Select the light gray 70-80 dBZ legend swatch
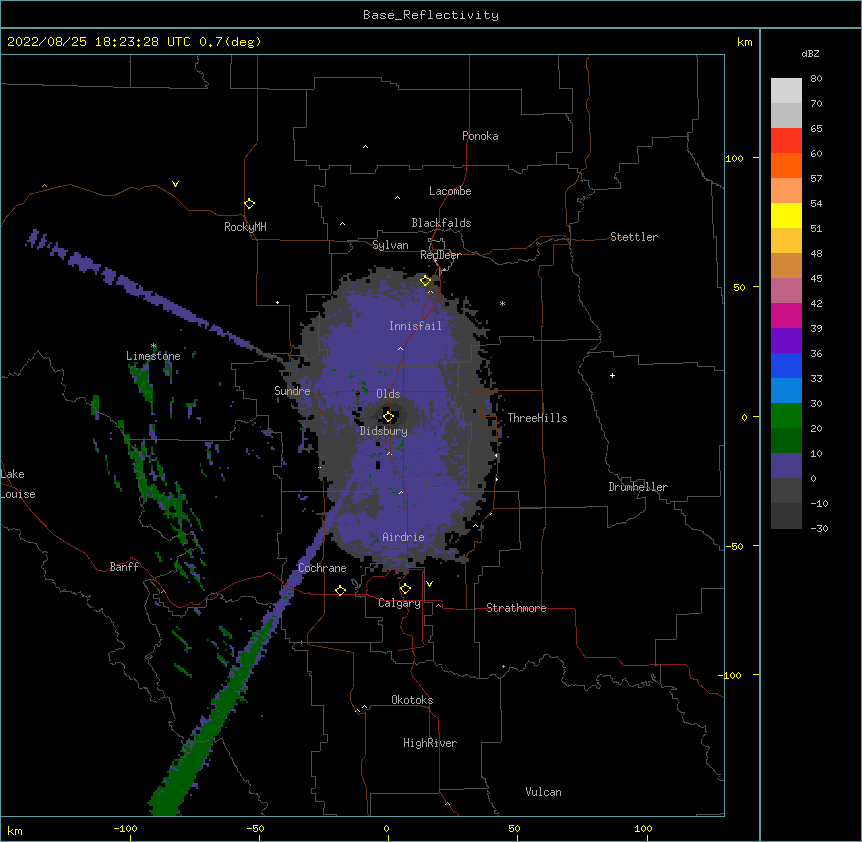Screen dimensions: 862x842 [x=786, y=90]
